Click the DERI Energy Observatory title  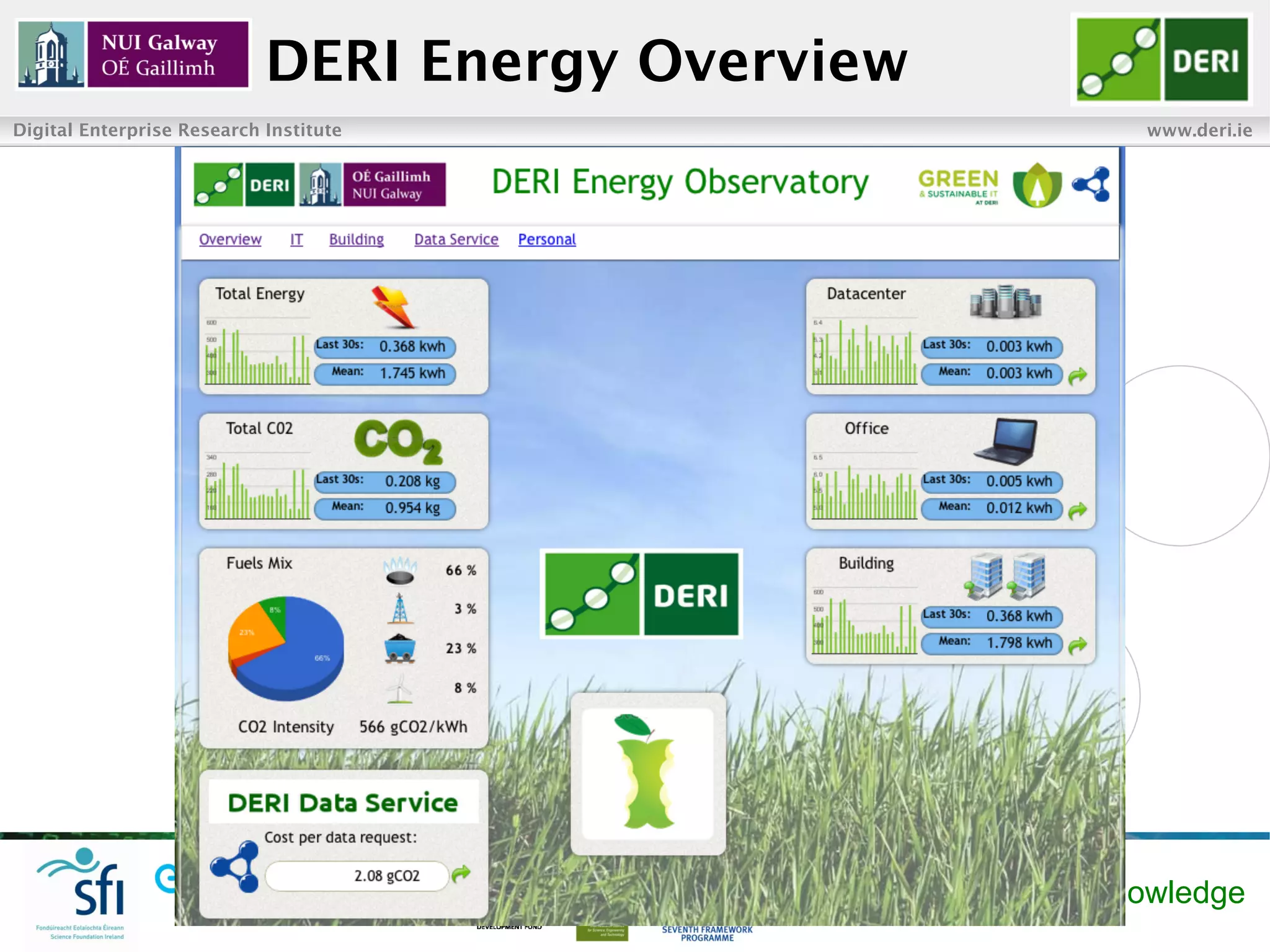coord(680,183)
